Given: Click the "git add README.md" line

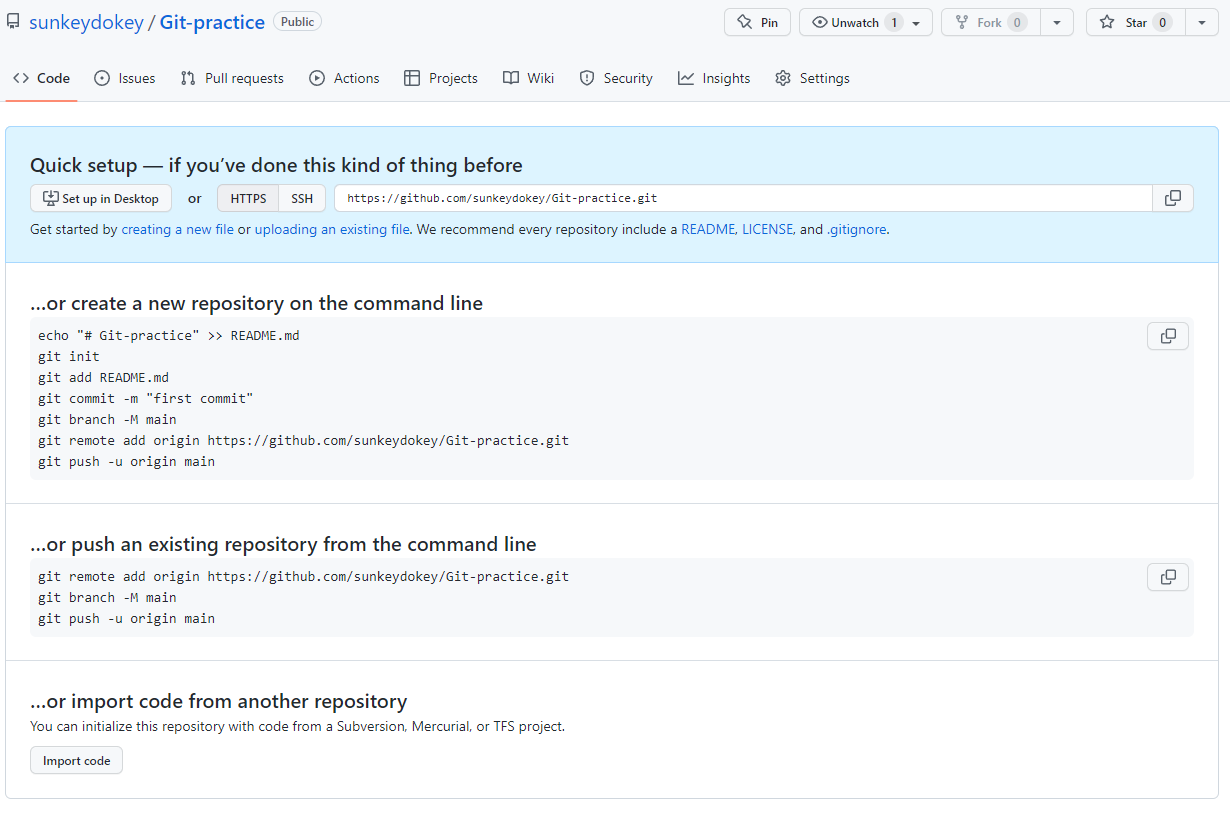Looking at the screenshot, I should (x=104, y=377).
